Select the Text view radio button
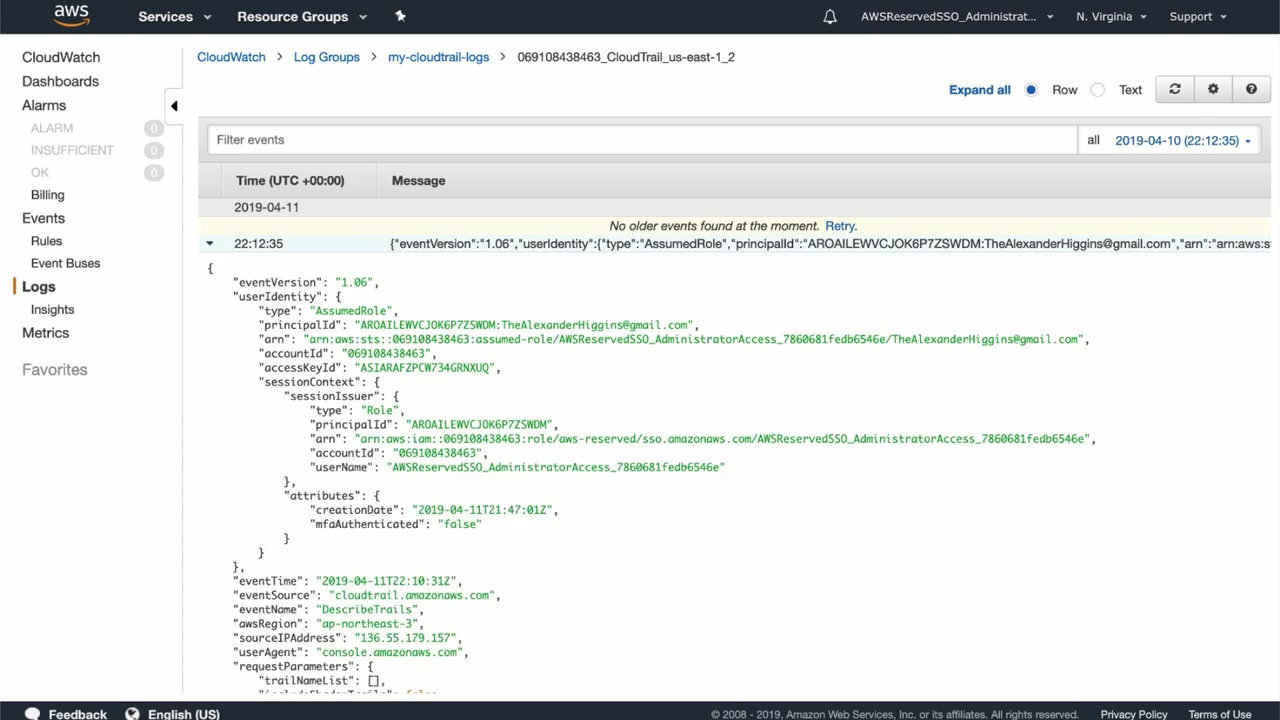 1098,90
